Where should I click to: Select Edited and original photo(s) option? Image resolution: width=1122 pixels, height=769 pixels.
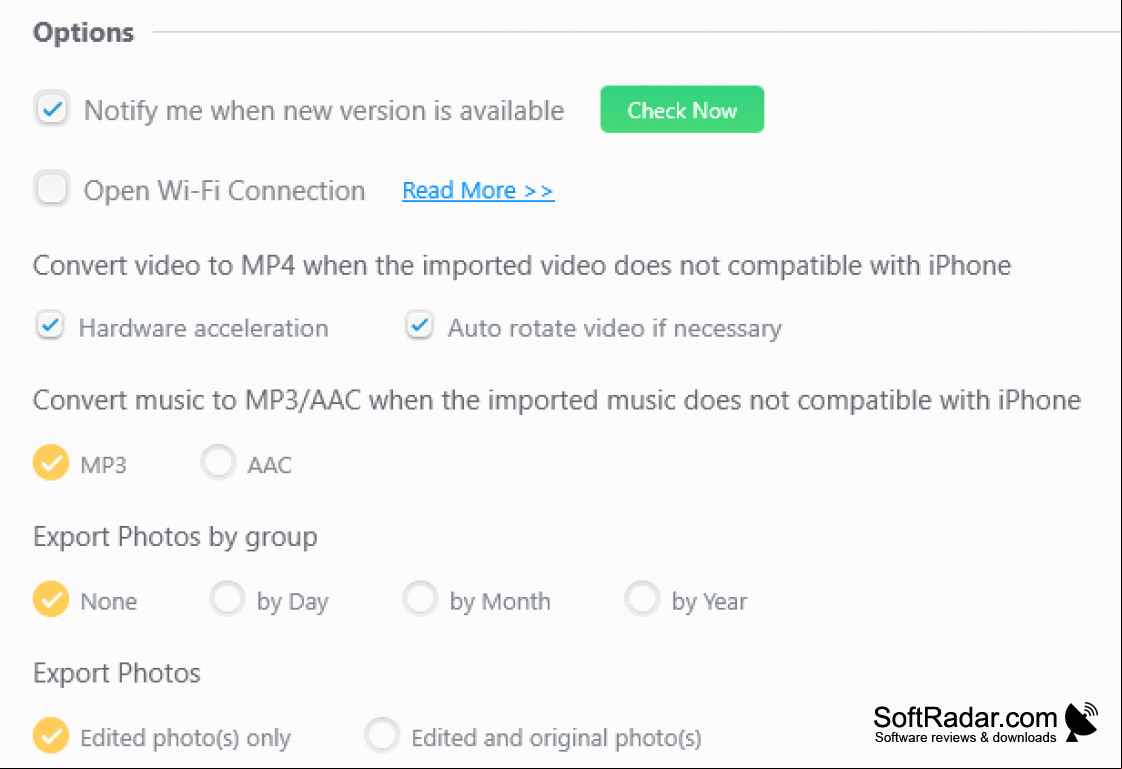(381, 735)
